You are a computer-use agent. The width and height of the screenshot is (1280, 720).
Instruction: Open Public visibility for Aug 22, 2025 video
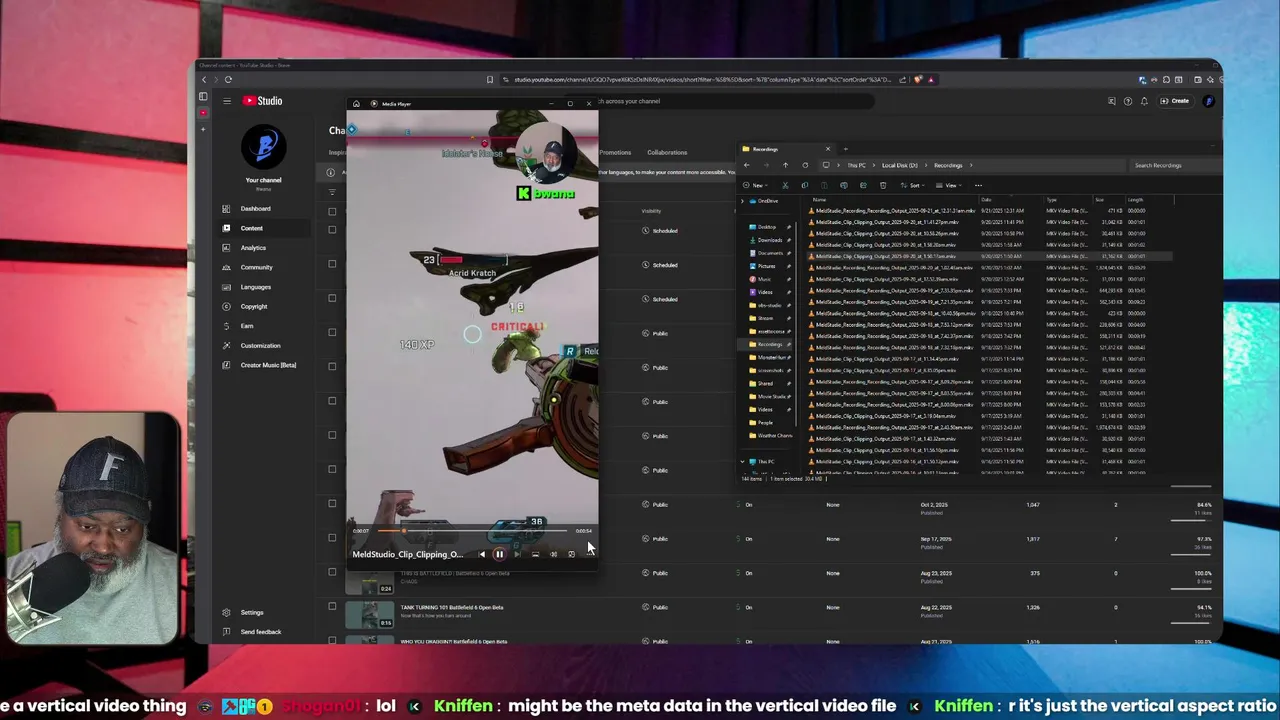655,607
